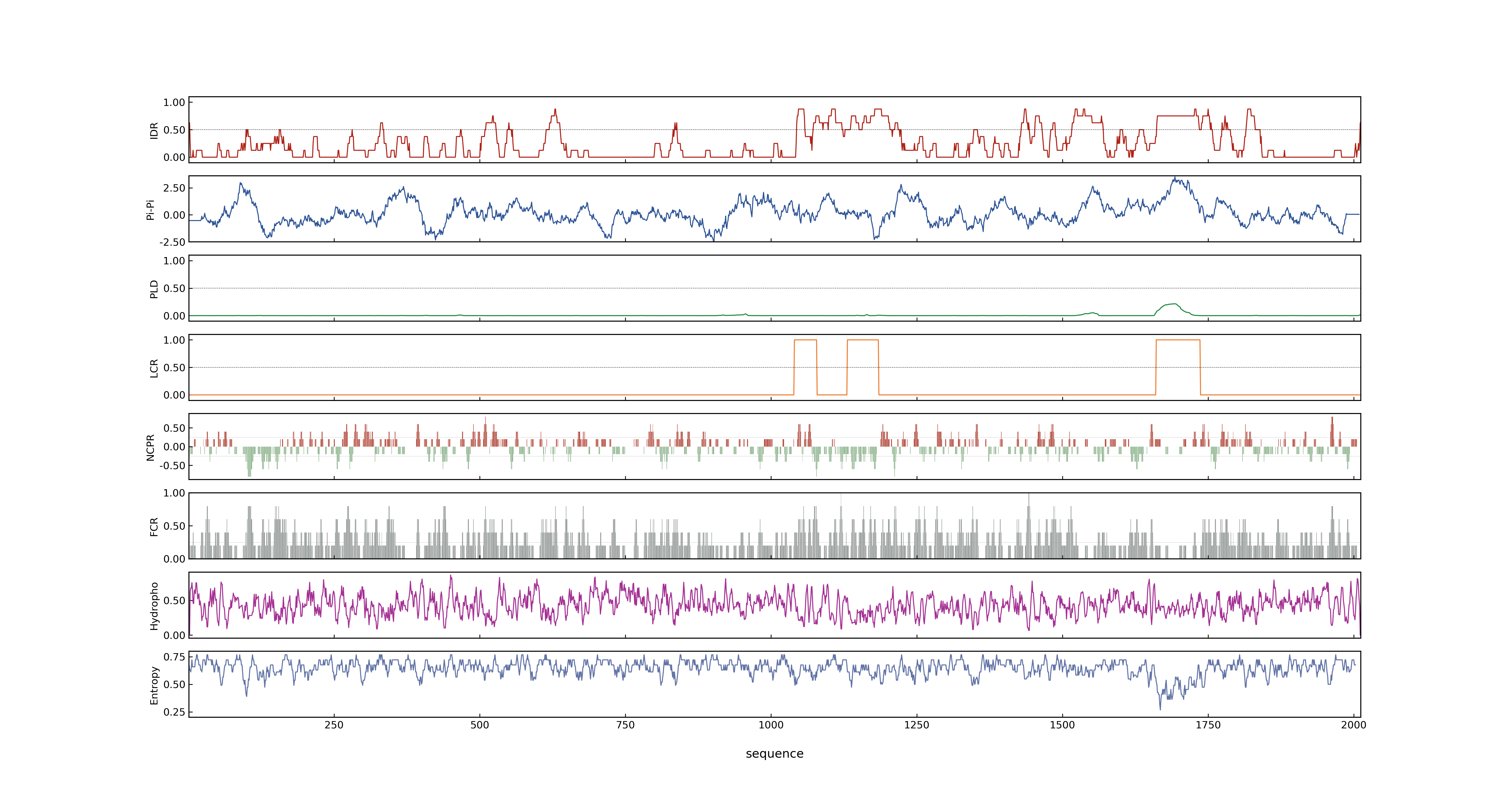Click x-axis tick label 1750
The width and height of the screenshot is (1512, 806).
(x=1208, y=725)
